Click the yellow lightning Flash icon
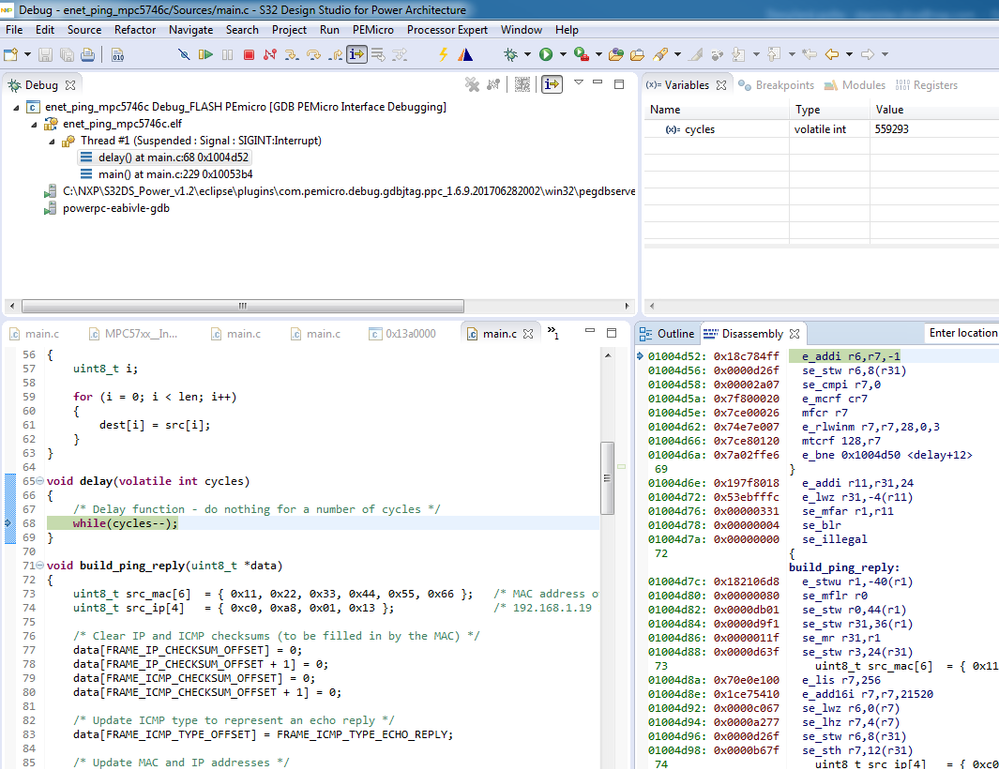This screenshot has height=769, width=999. pos(443,55)
